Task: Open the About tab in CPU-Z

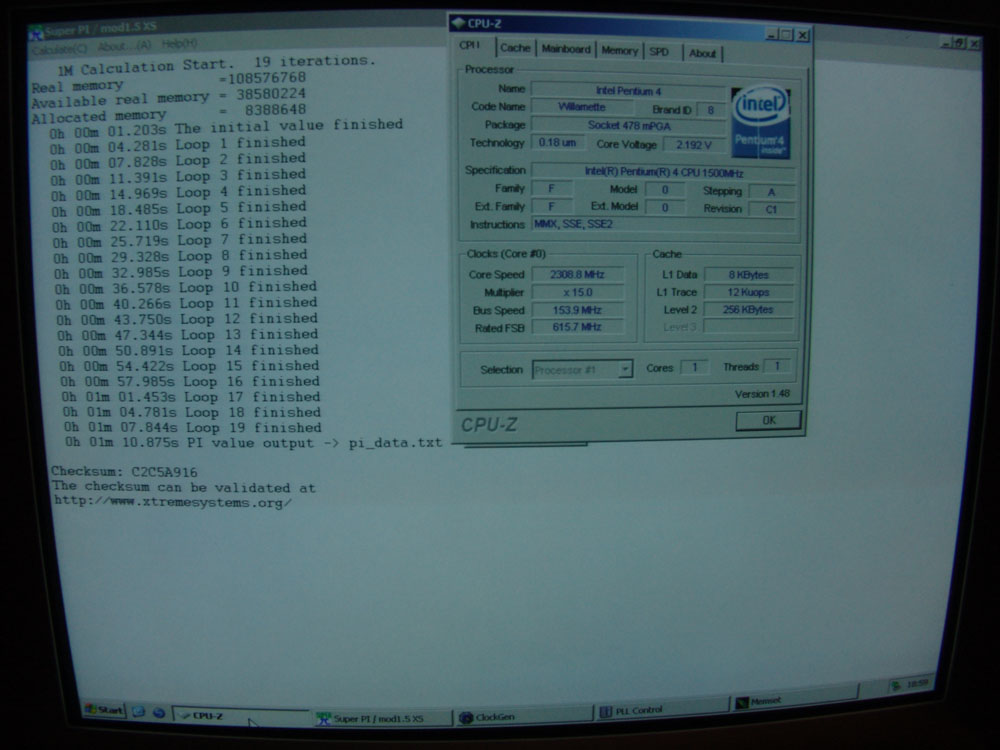Action: click(702, 54)
